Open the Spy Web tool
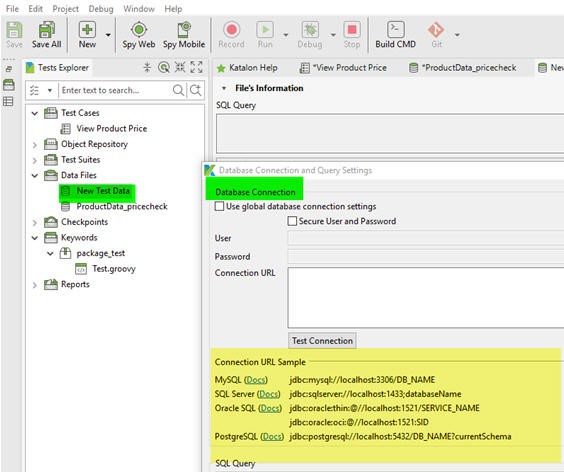This screenshot has width=564, height=472. click(138, 35)
